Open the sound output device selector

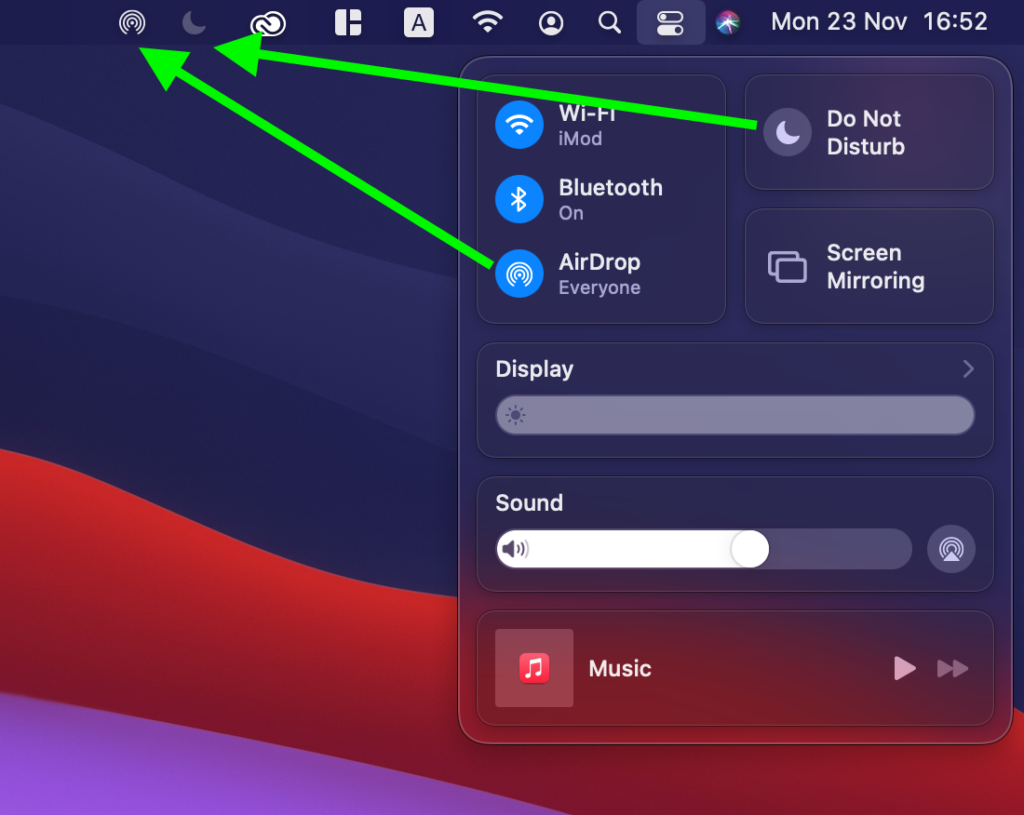(x=951, y=549)
